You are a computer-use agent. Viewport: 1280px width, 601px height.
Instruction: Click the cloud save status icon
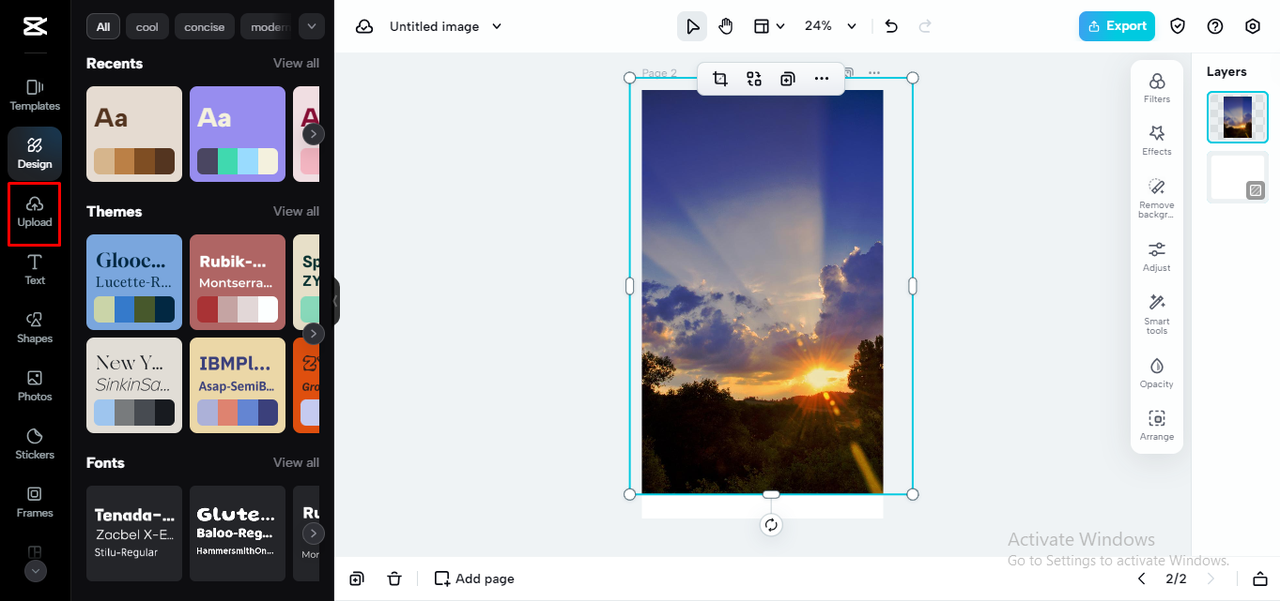pos(365,26)
